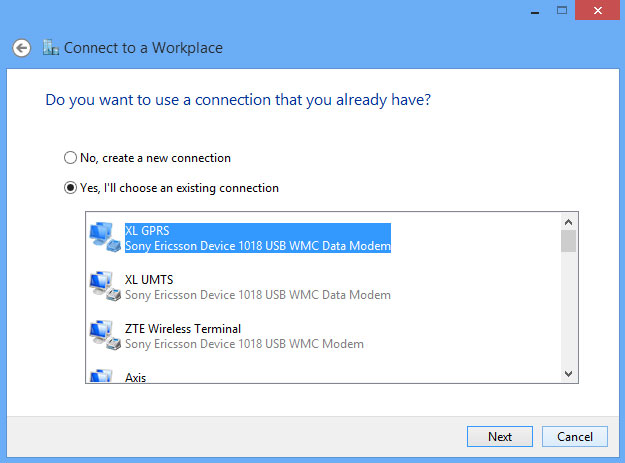Select the XL GPRS connection name

(x=147, y=231)
